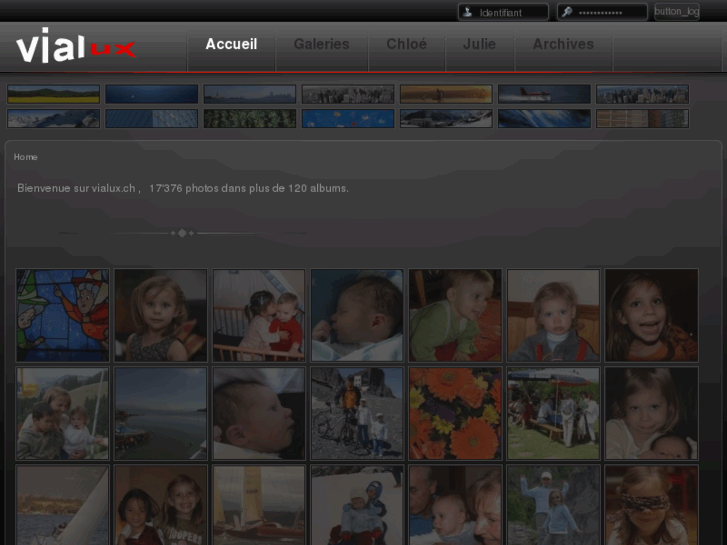Screen dimensions: 727x545
Task: Select the red seaplane banner
Action: click(544, 94)
